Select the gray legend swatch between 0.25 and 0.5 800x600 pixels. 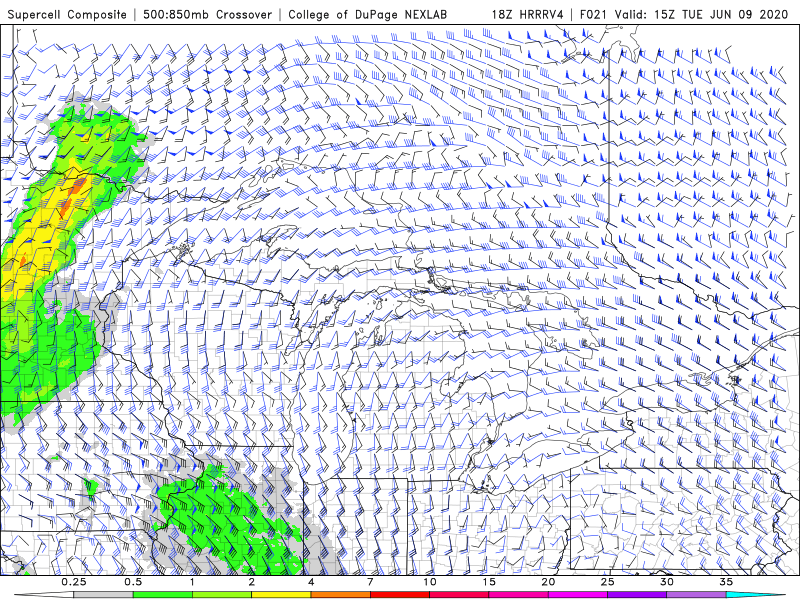tap(104, 595)
